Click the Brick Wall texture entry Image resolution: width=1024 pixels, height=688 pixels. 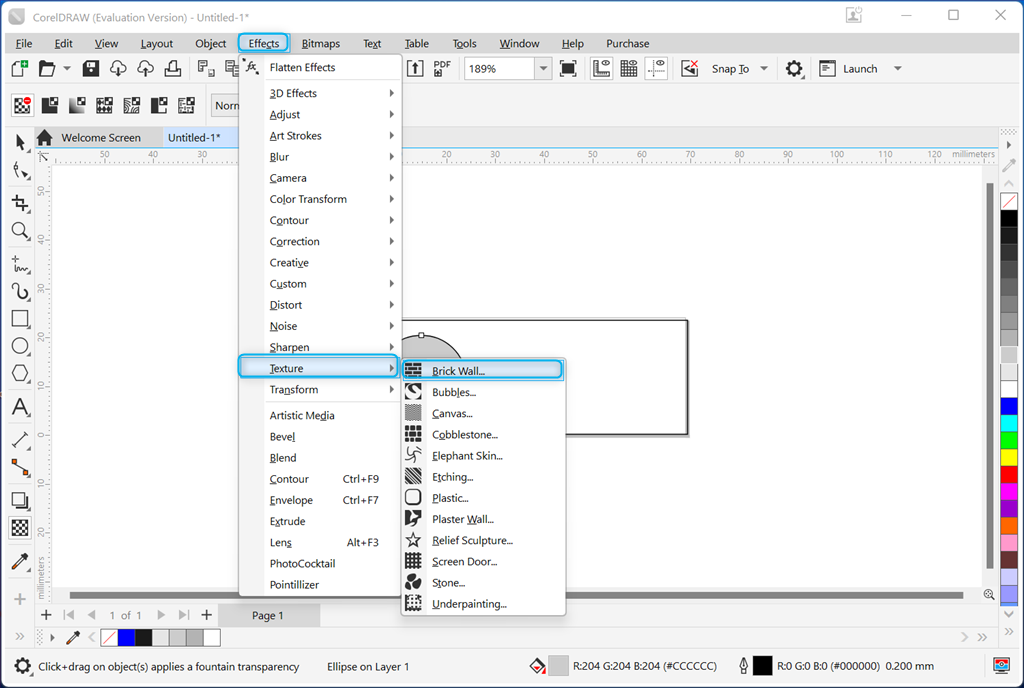483,371
